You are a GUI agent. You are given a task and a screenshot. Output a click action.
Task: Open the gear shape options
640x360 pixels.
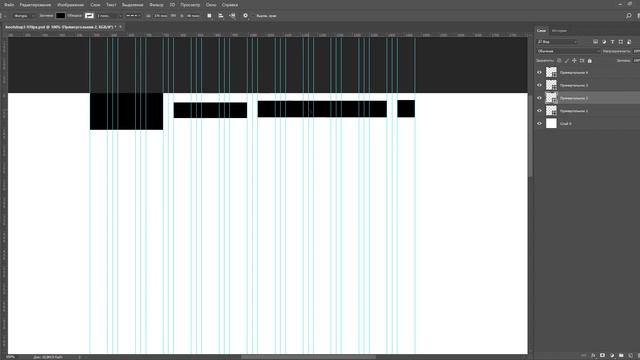245,16
